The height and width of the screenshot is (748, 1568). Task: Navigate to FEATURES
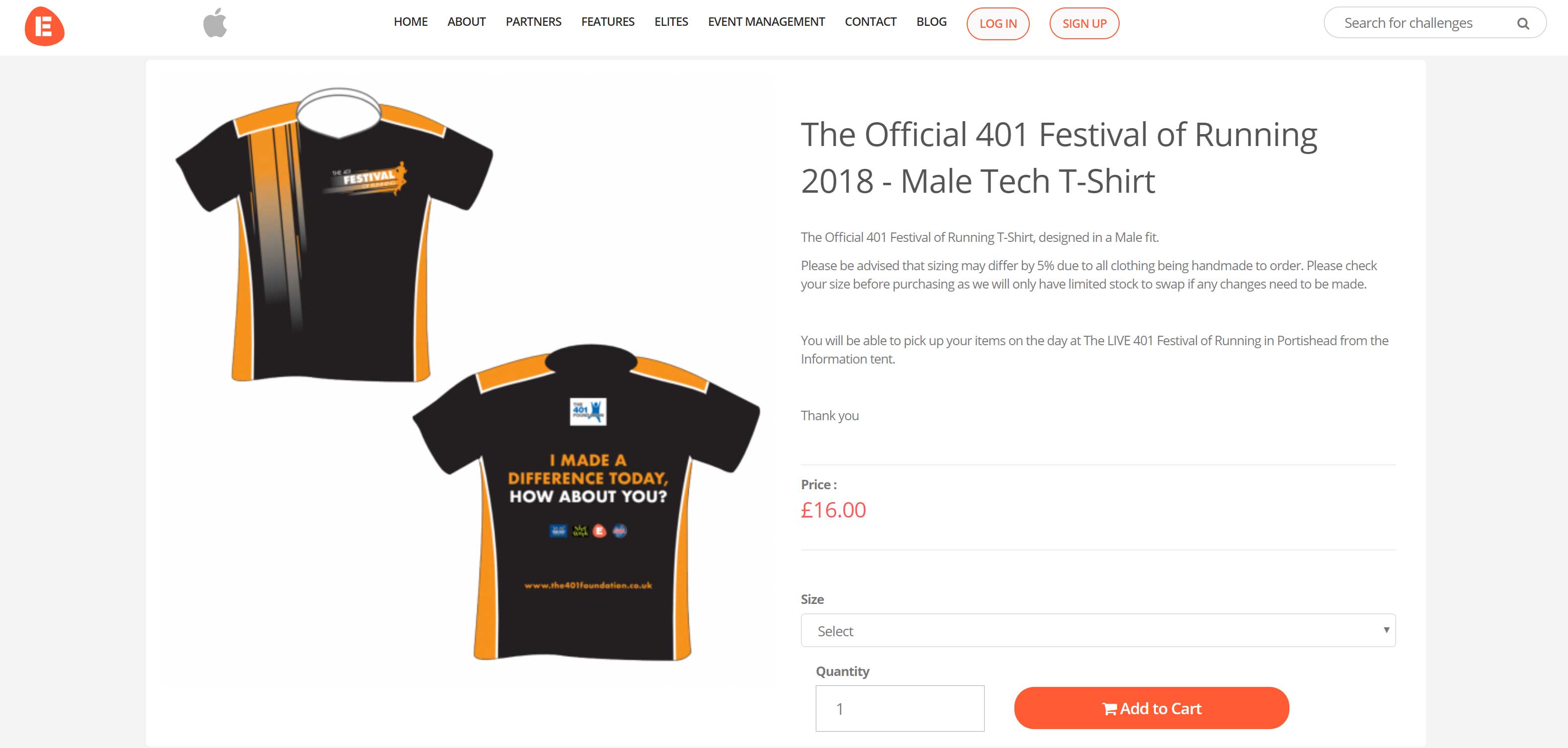click(607, 22)
